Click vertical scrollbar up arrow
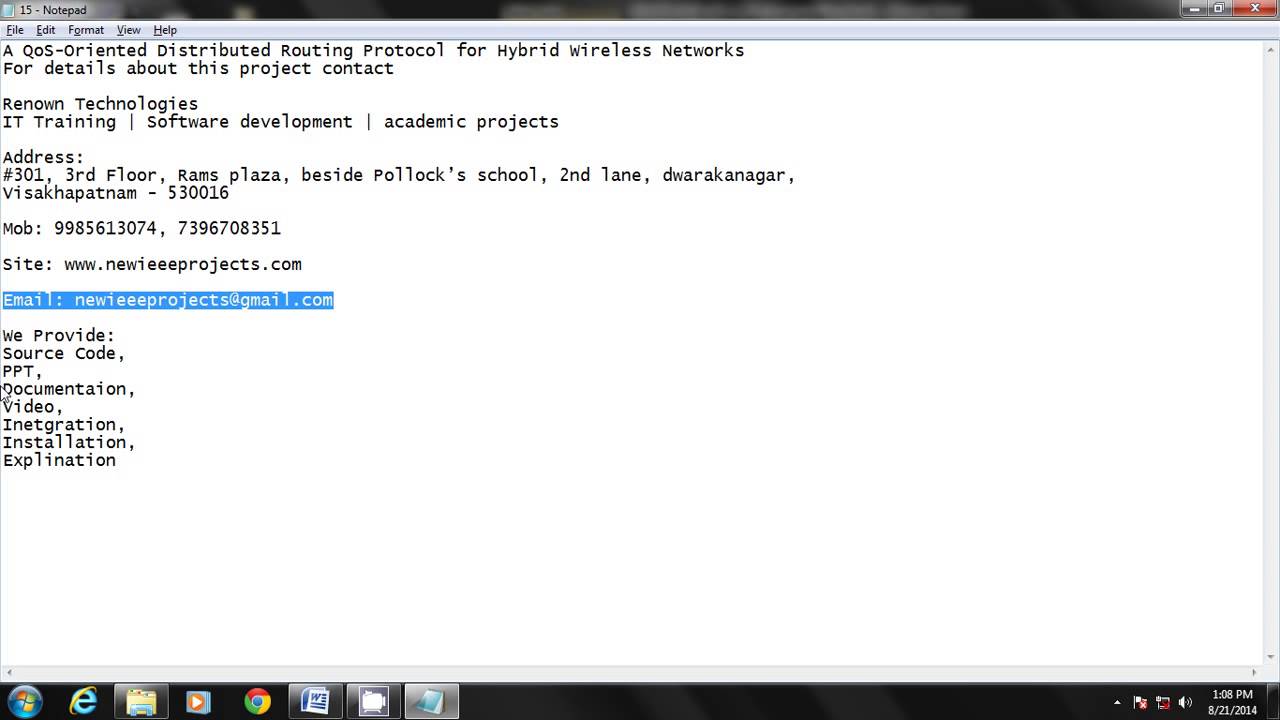The height and width of the screenshot is (720, 1280). point(1271,49)
